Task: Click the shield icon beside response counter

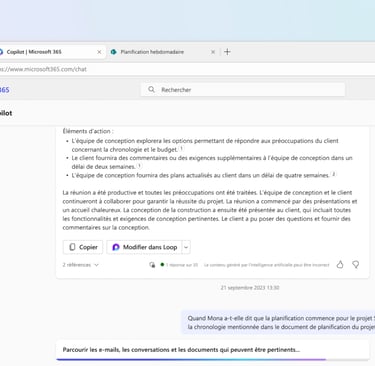Action: point(152,265)
